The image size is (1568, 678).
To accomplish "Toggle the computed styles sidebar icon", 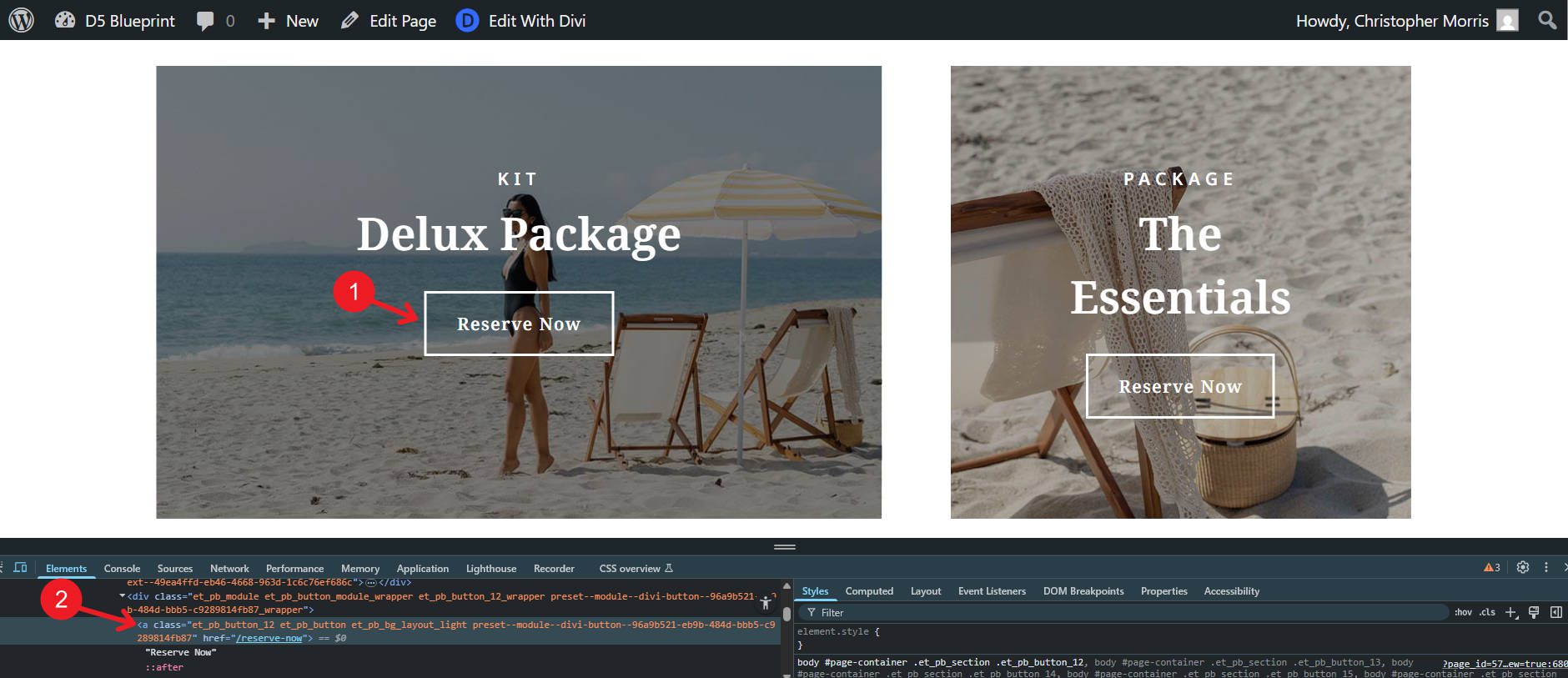I will pos(1556,612).
